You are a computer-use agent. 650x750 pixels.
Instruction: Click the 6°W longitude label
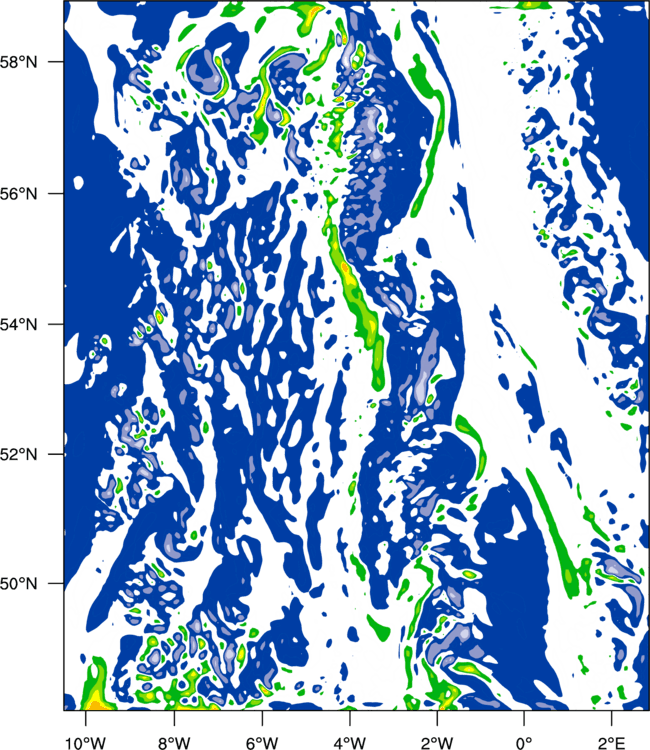coord(262,743)
